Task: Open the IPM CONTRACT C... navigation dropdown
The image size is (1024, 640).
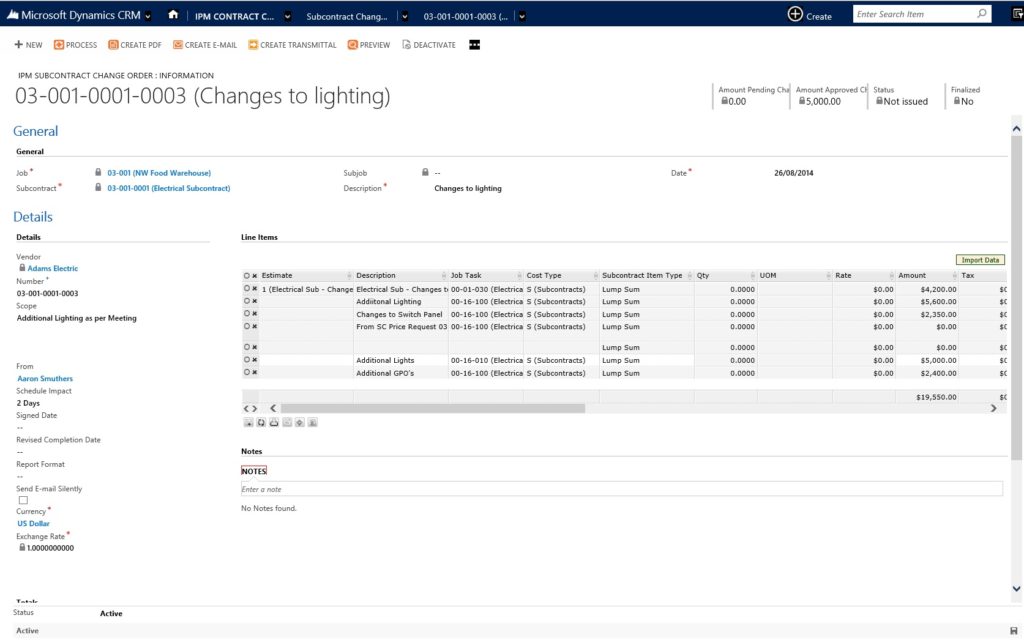Action: point(287,16)
